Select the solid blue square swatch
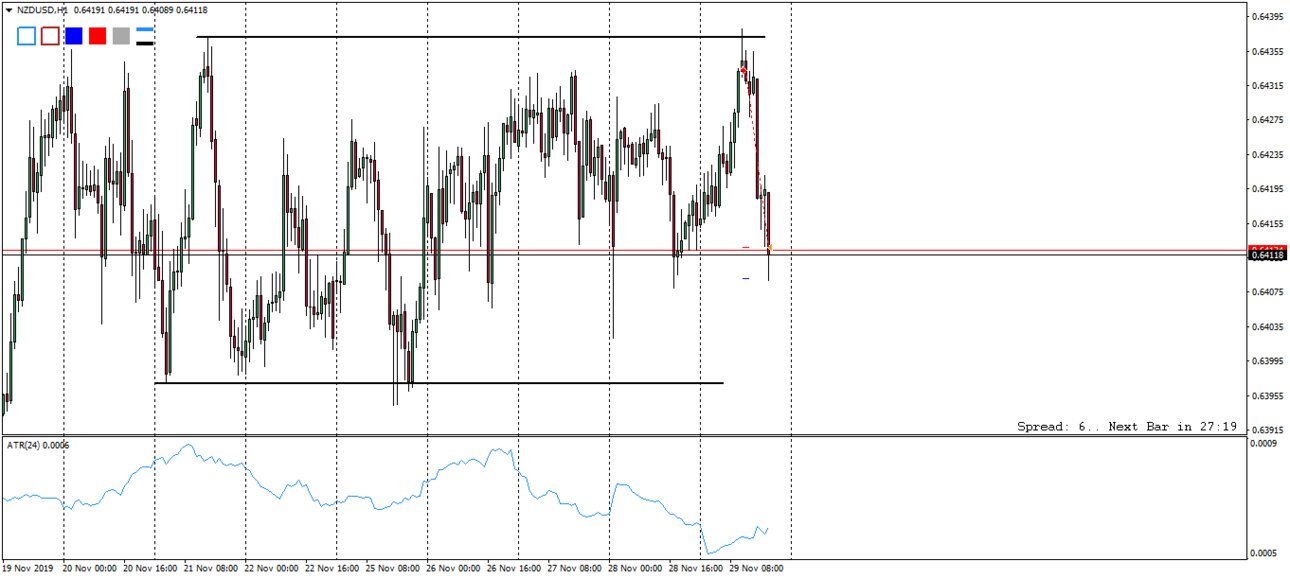 (x=73, y=36)
